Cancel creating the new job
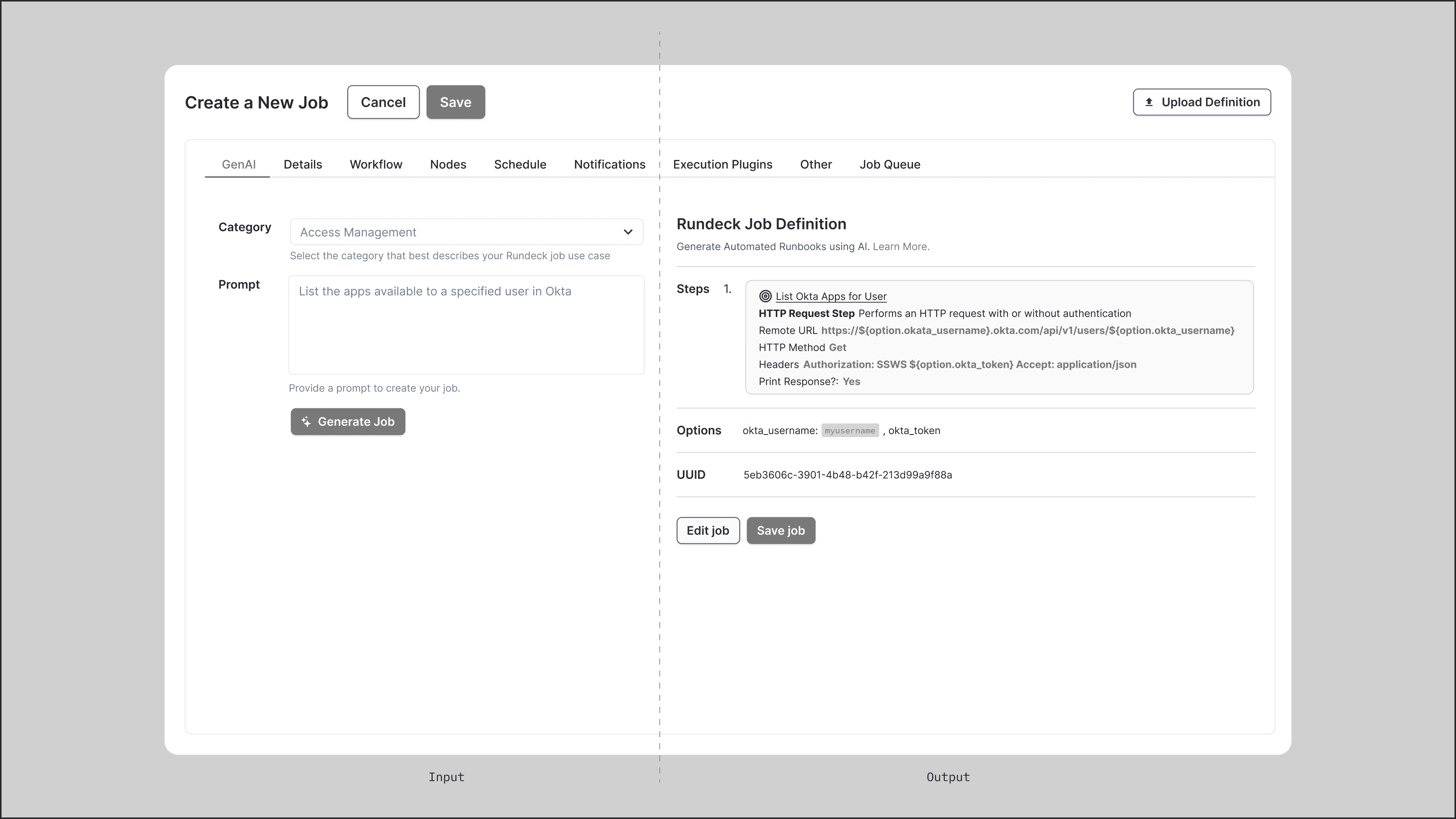The width and height of the screenshot is (1456, 819). tap(383, 102)
